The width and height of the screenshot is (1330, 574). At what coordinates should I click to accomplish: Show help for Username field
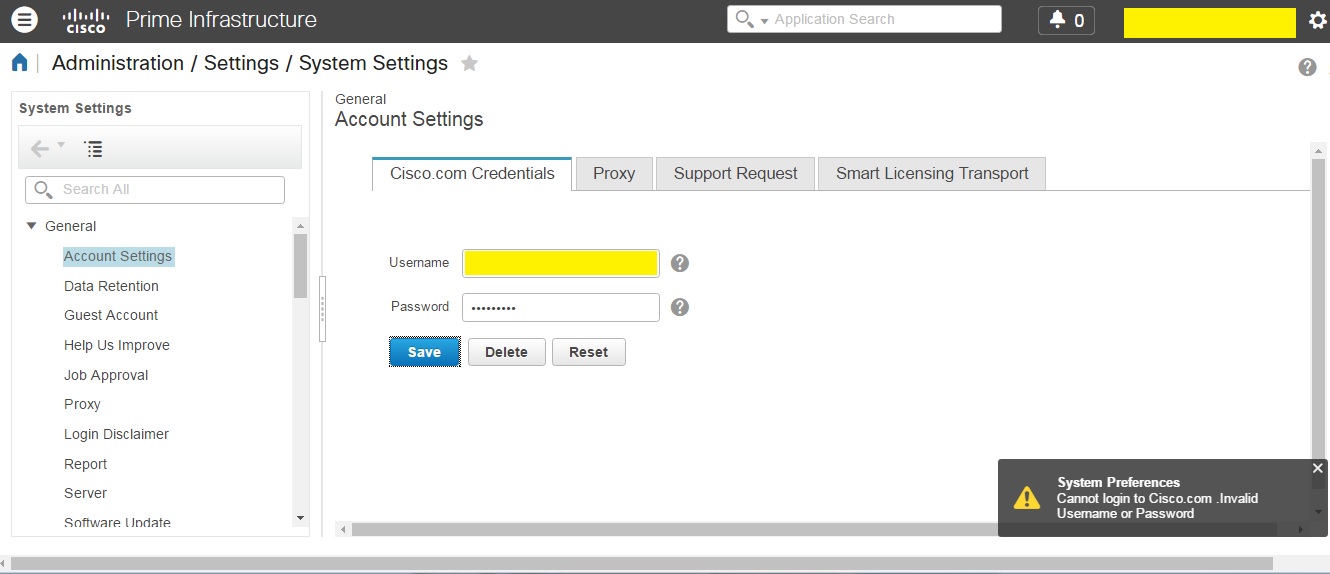pos(680,263)
